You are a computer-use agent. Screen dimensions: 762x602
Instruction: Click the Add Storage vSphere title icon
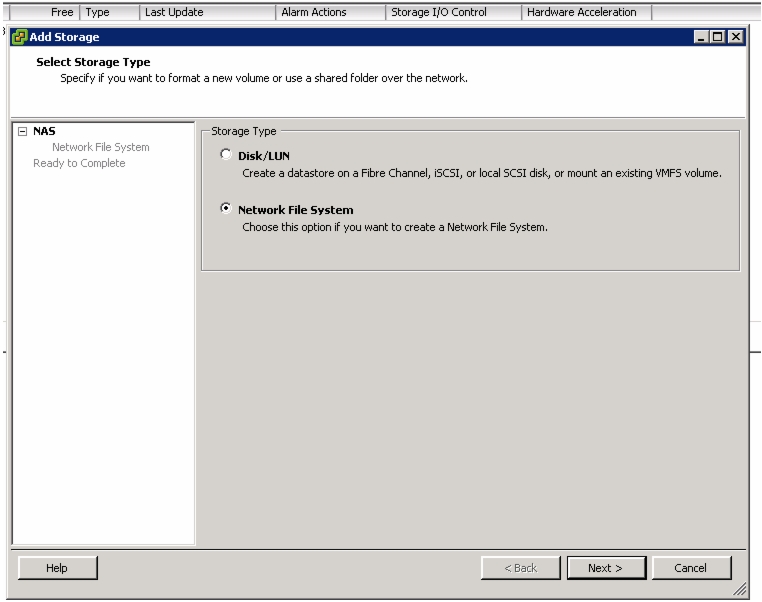pyautogui.click(x=19, y=37)
